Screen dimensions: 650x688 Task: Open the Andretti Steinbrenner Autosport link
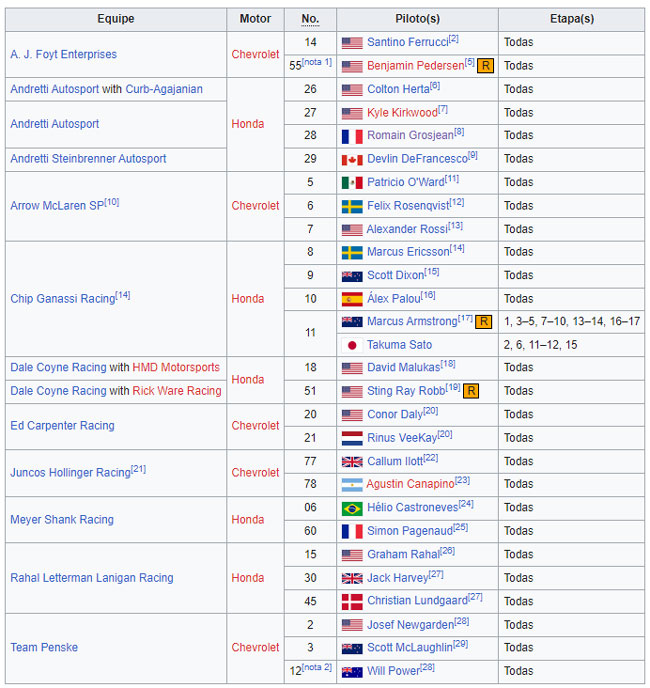88,158
